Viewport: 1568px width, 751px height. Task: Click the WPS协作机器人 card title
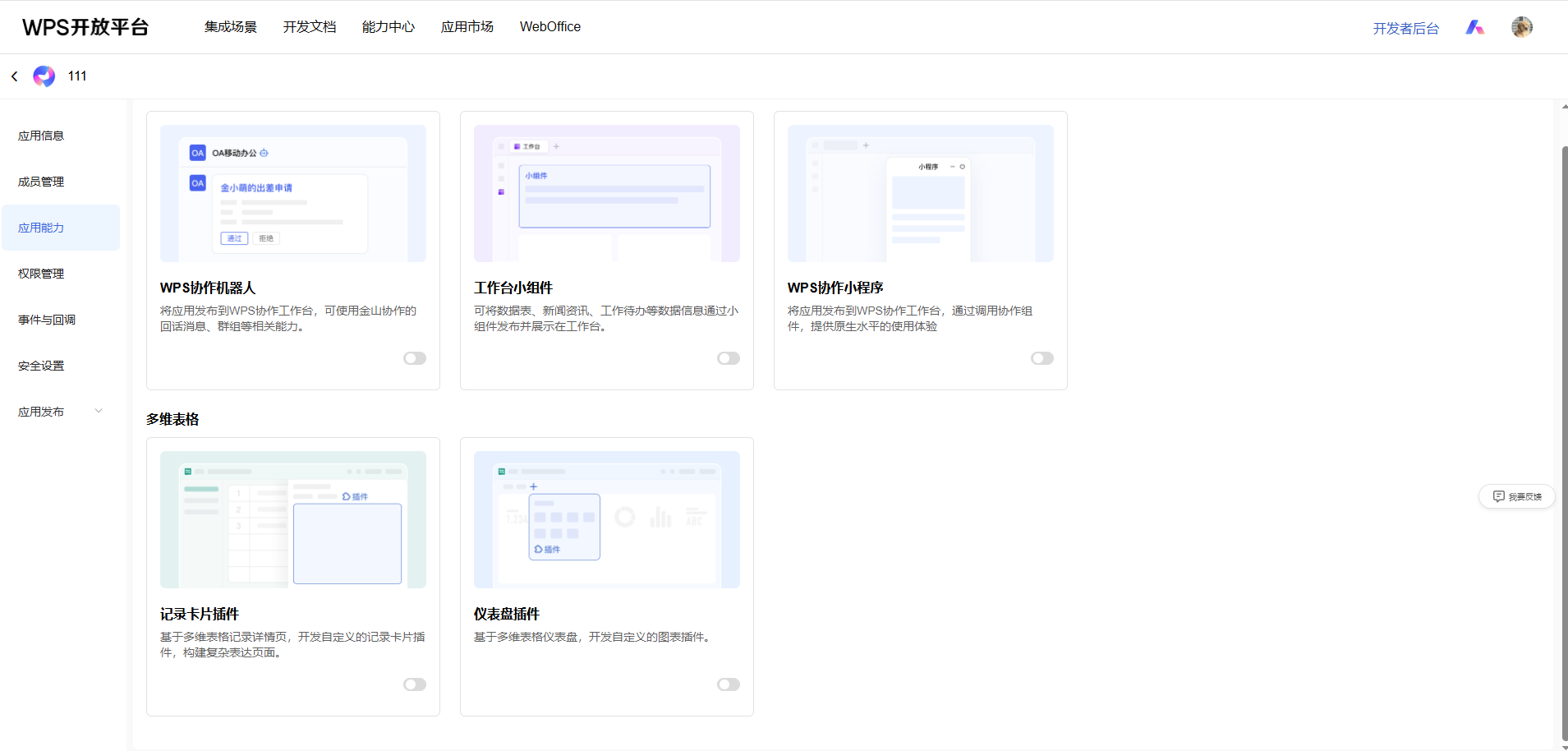(208, 288)
